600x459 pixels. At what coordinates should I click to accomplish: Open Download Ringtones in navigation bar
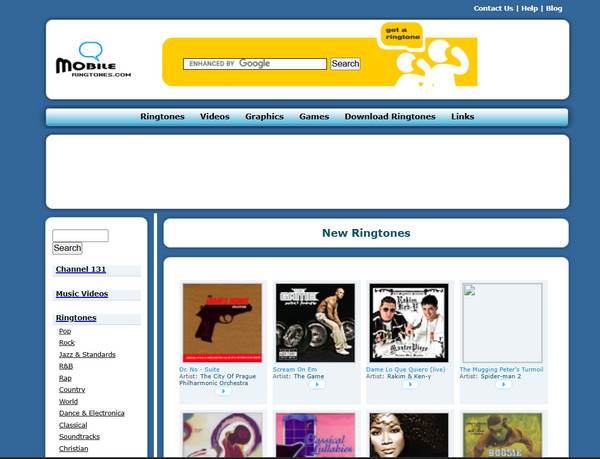coord(390,117)
